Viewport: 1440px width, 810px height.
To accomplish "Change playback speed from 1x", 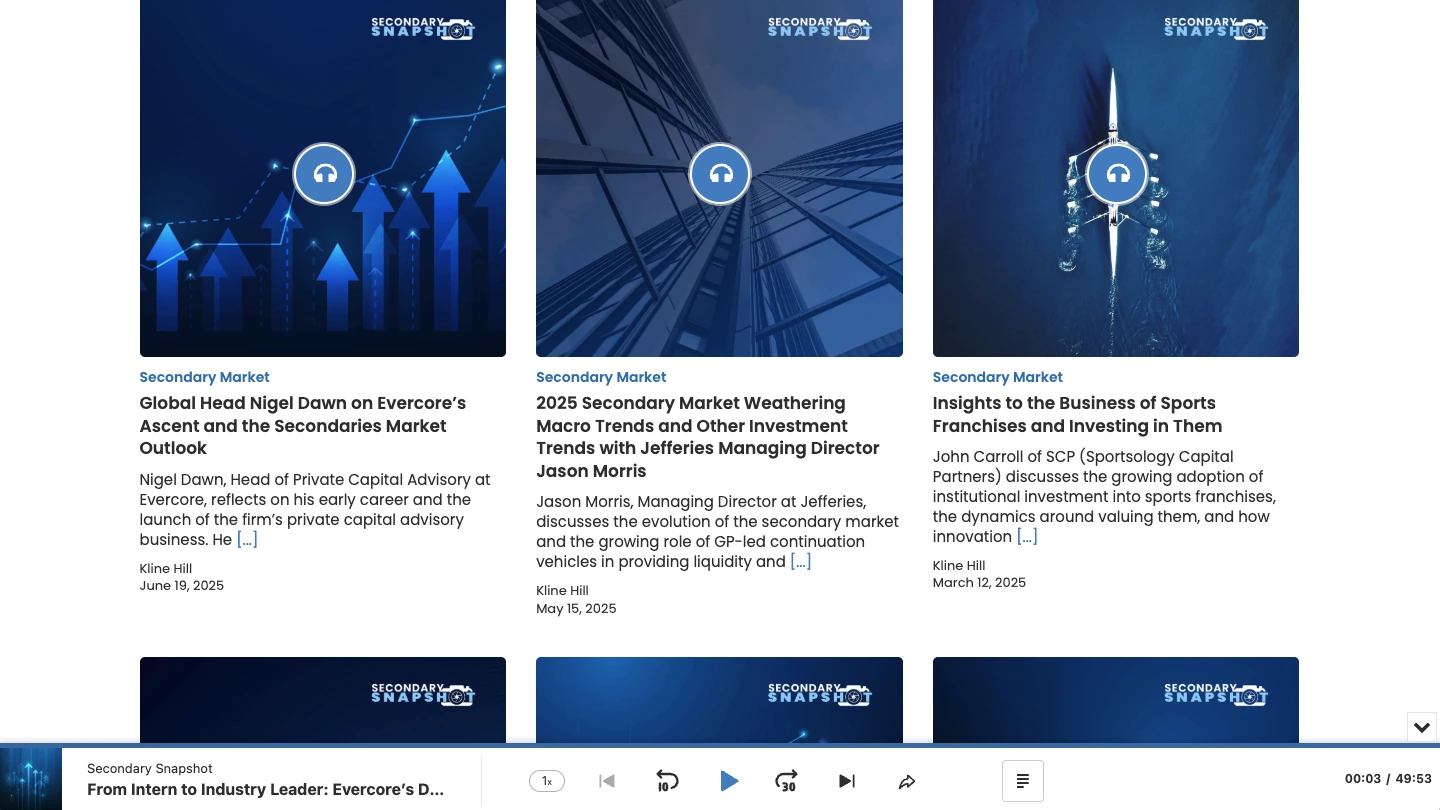I will point(547,781).
